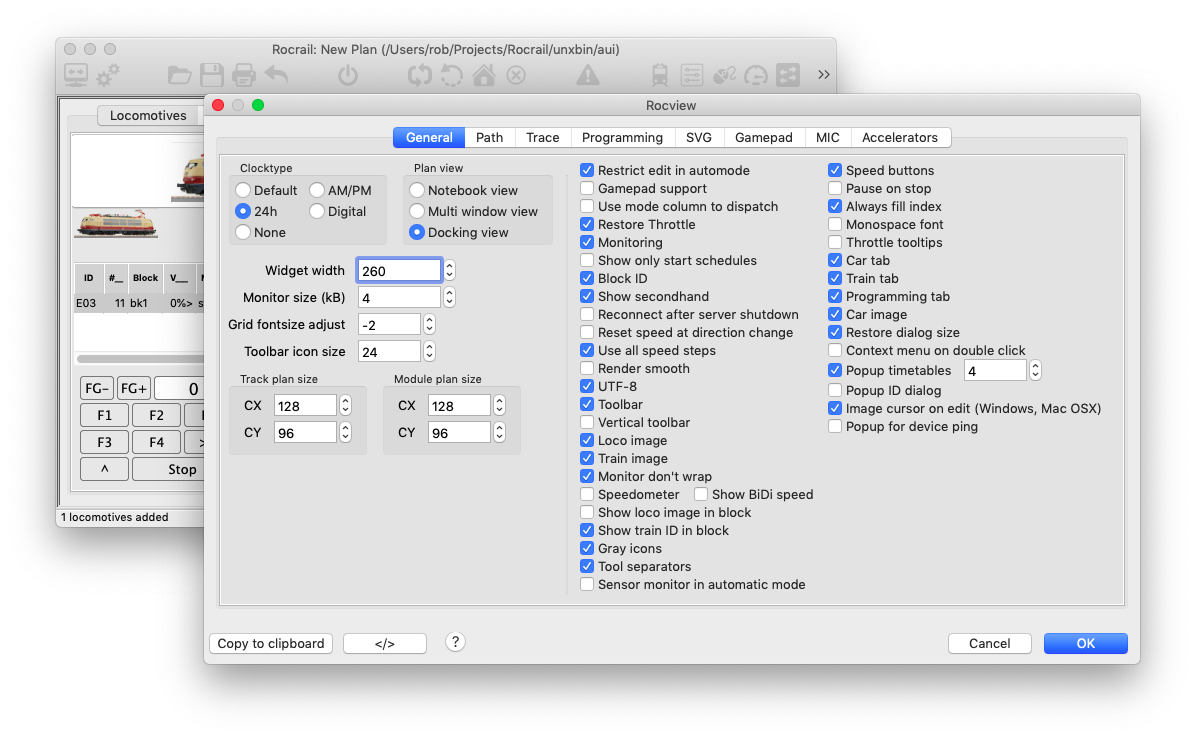Adjust the Widget width stepper arrows
This screenshot has width=1196, height=738.
(450, 270)
